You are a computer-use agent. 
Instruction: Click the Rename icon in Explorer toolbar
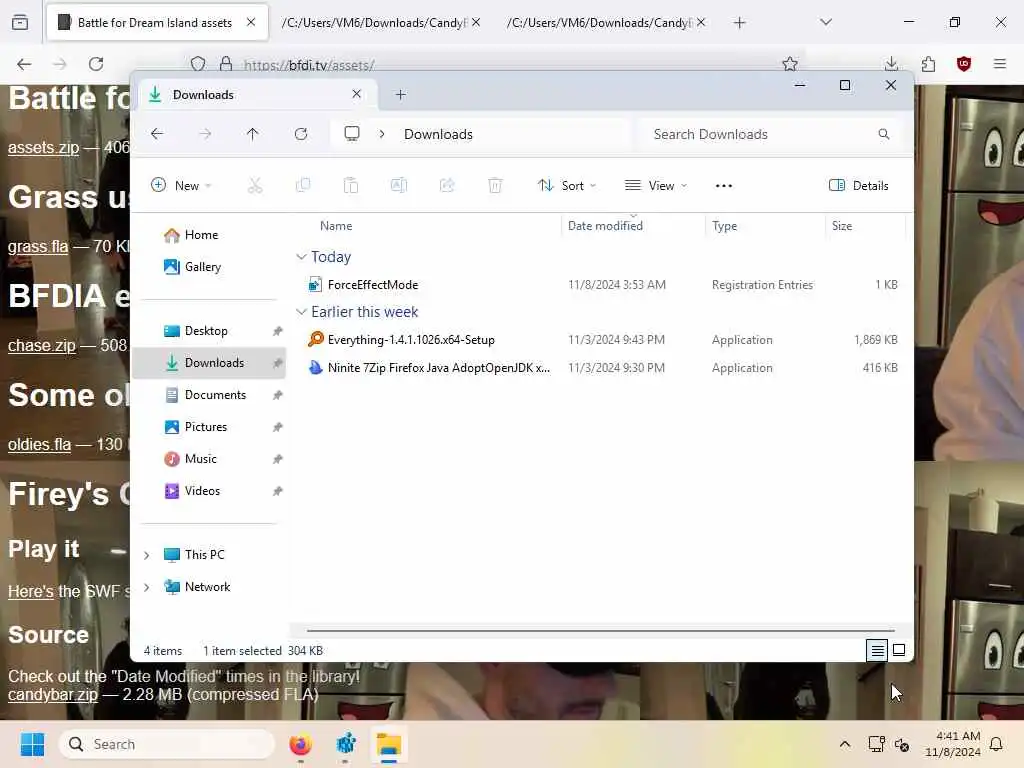click(399, 185)
